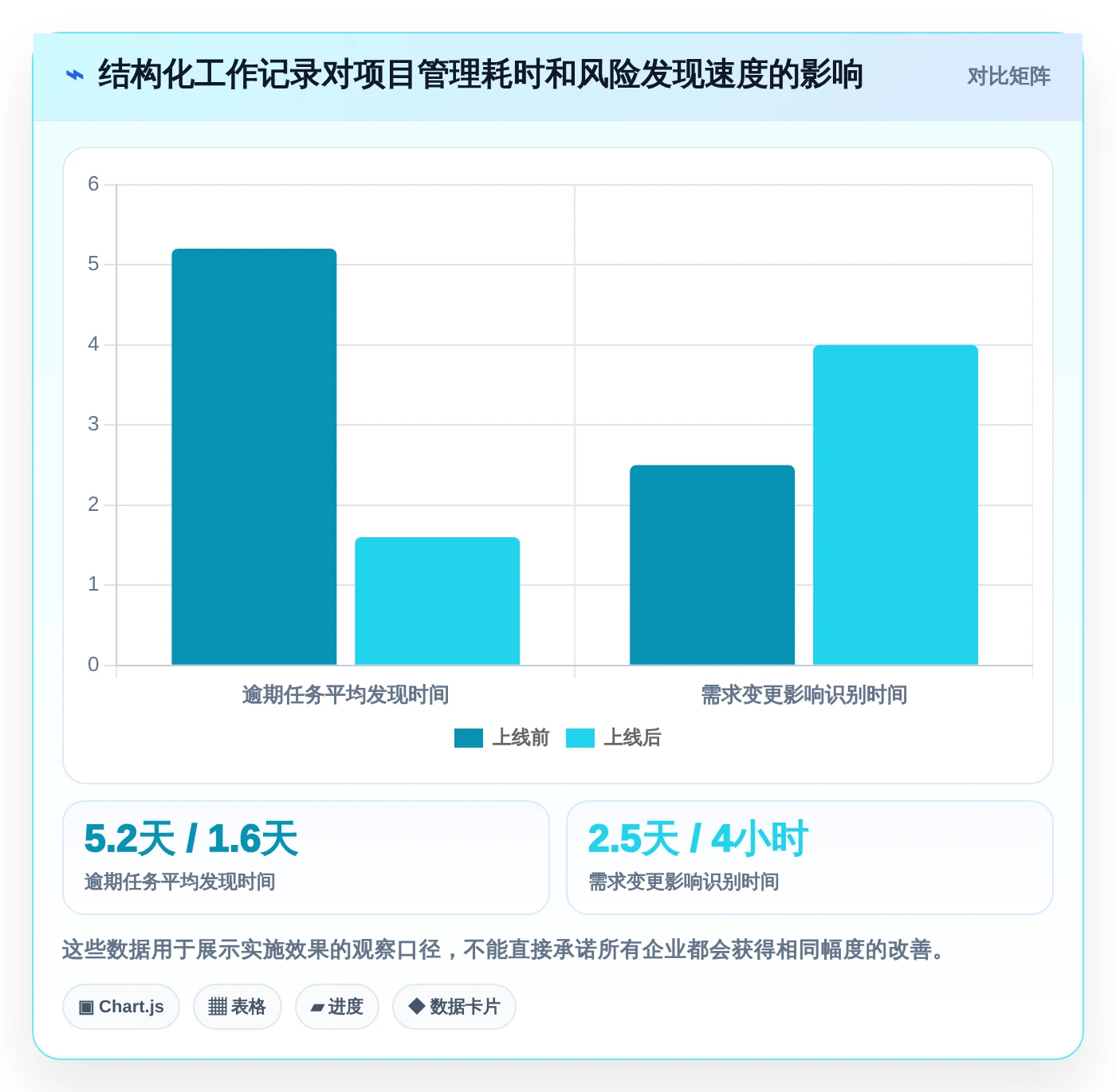The image size is (1116, 1092).
Task: Click the lightning bolt icon beside title
Action: (x=74, y=76)
